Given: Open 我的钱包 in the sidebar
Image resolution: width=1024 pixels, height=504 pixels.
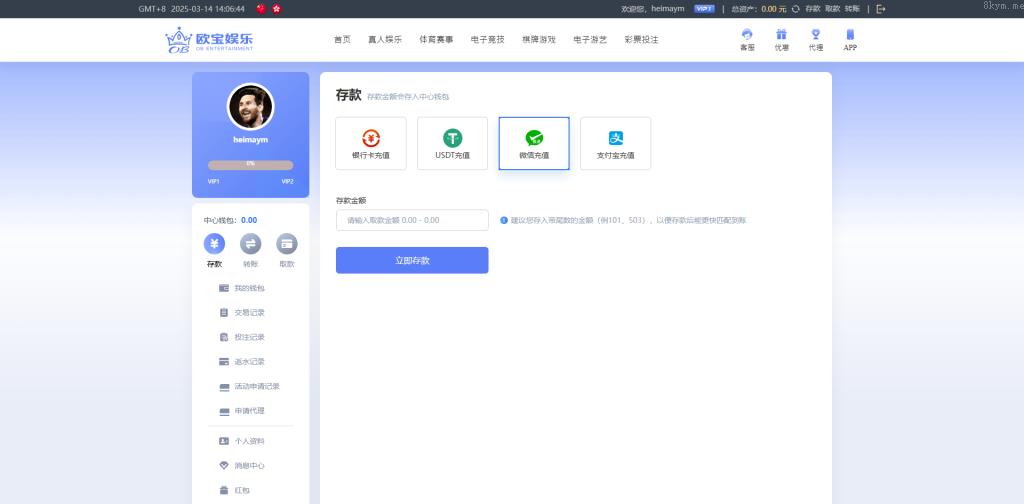Looking at the screenshot, I should (x=249, y=288).
